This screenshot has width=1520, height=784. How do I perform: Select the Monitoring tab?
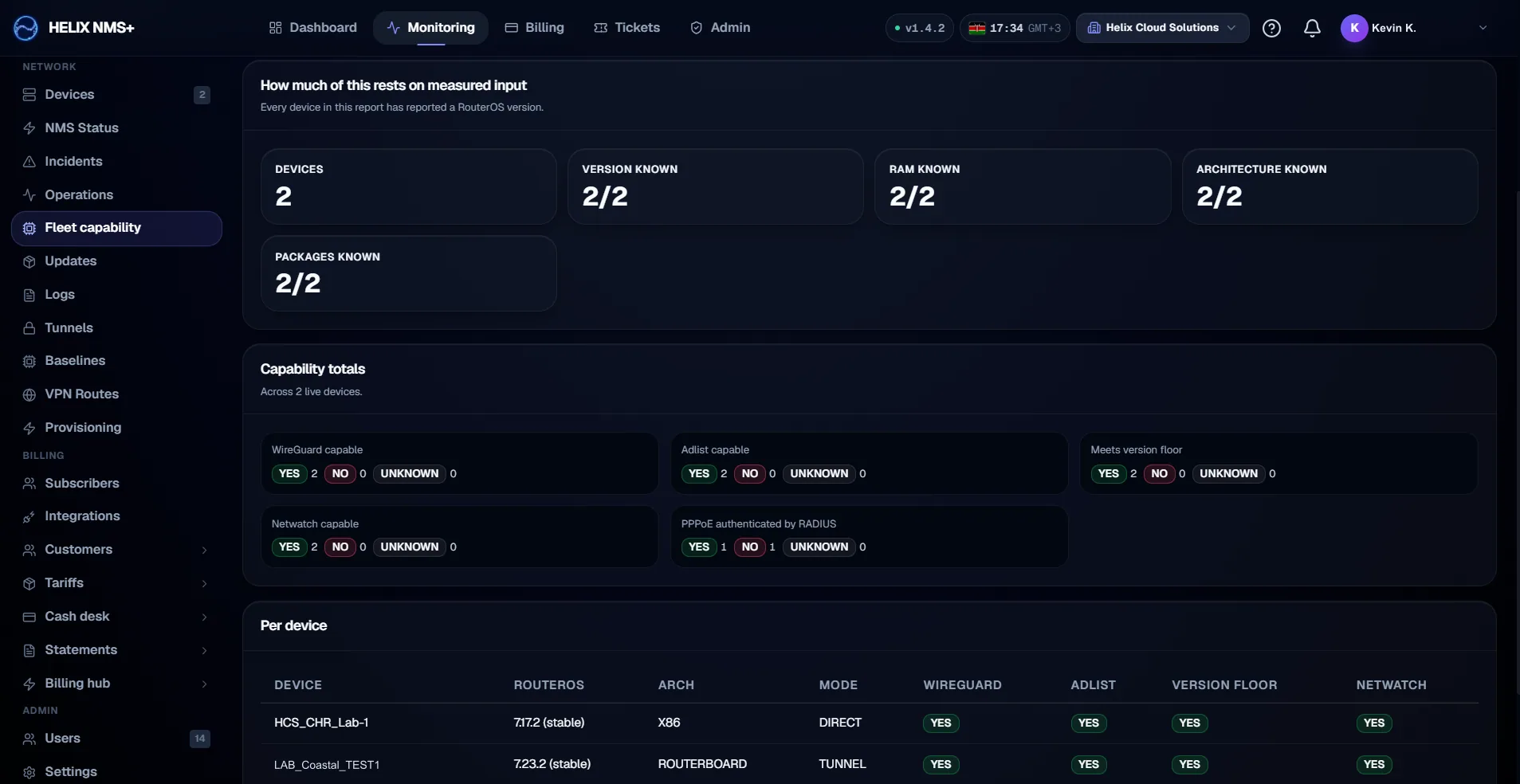click(430, 28)
